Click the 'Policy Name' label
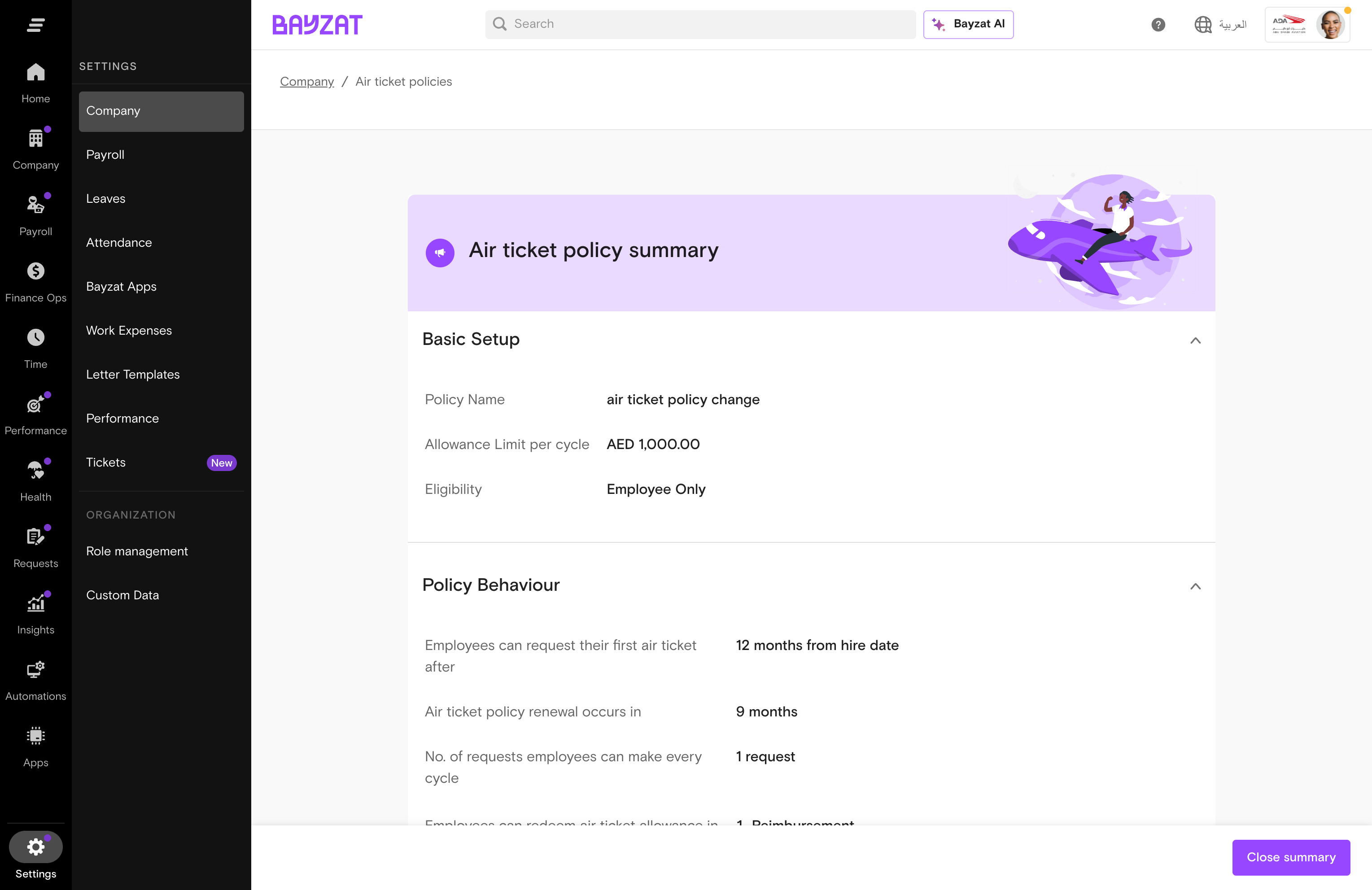 point(464,399)
